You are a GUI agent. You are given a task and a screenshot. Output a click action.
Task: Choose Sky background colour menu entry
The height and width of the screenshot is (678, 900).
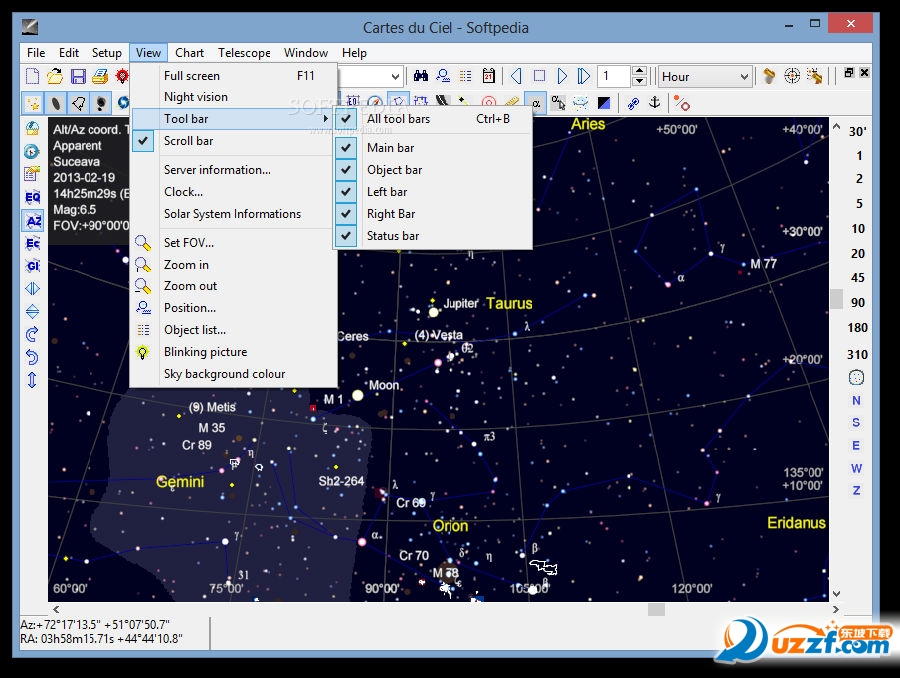pos(232,374)
